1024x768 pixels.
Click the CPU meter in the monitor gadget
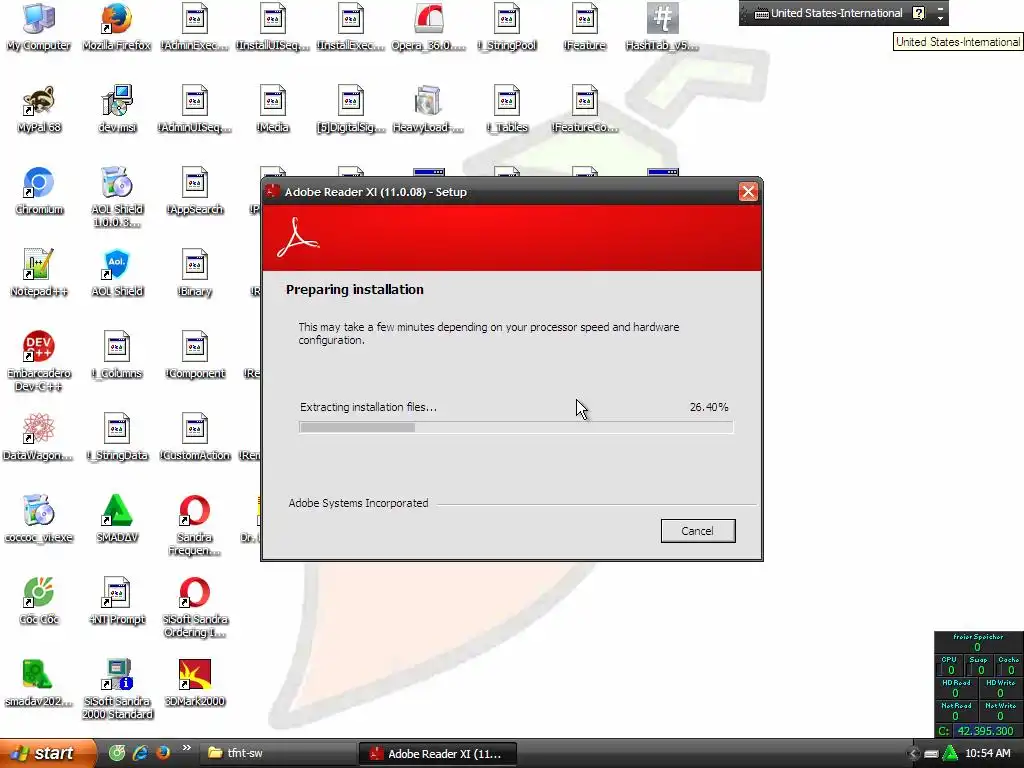[x=951, y=665]
